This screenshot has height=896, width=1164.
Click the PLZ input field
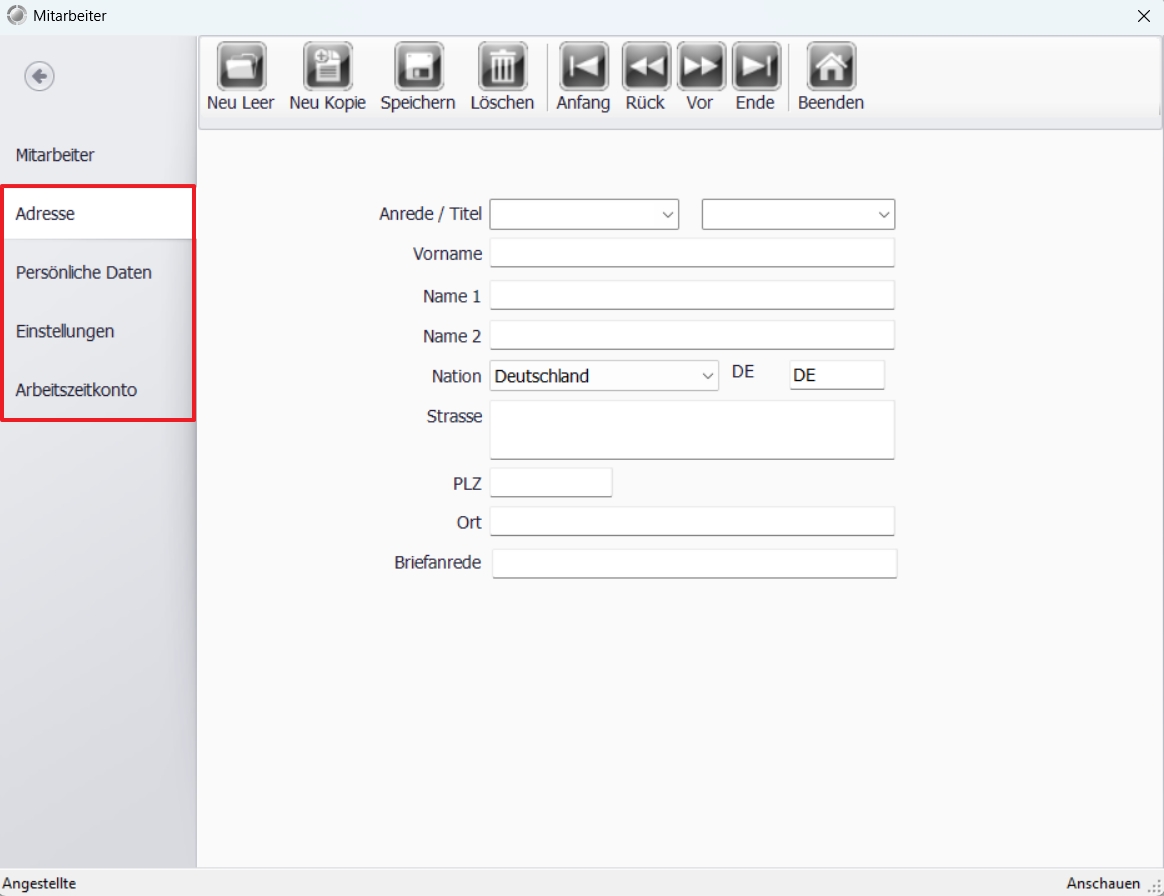point(550,483)
